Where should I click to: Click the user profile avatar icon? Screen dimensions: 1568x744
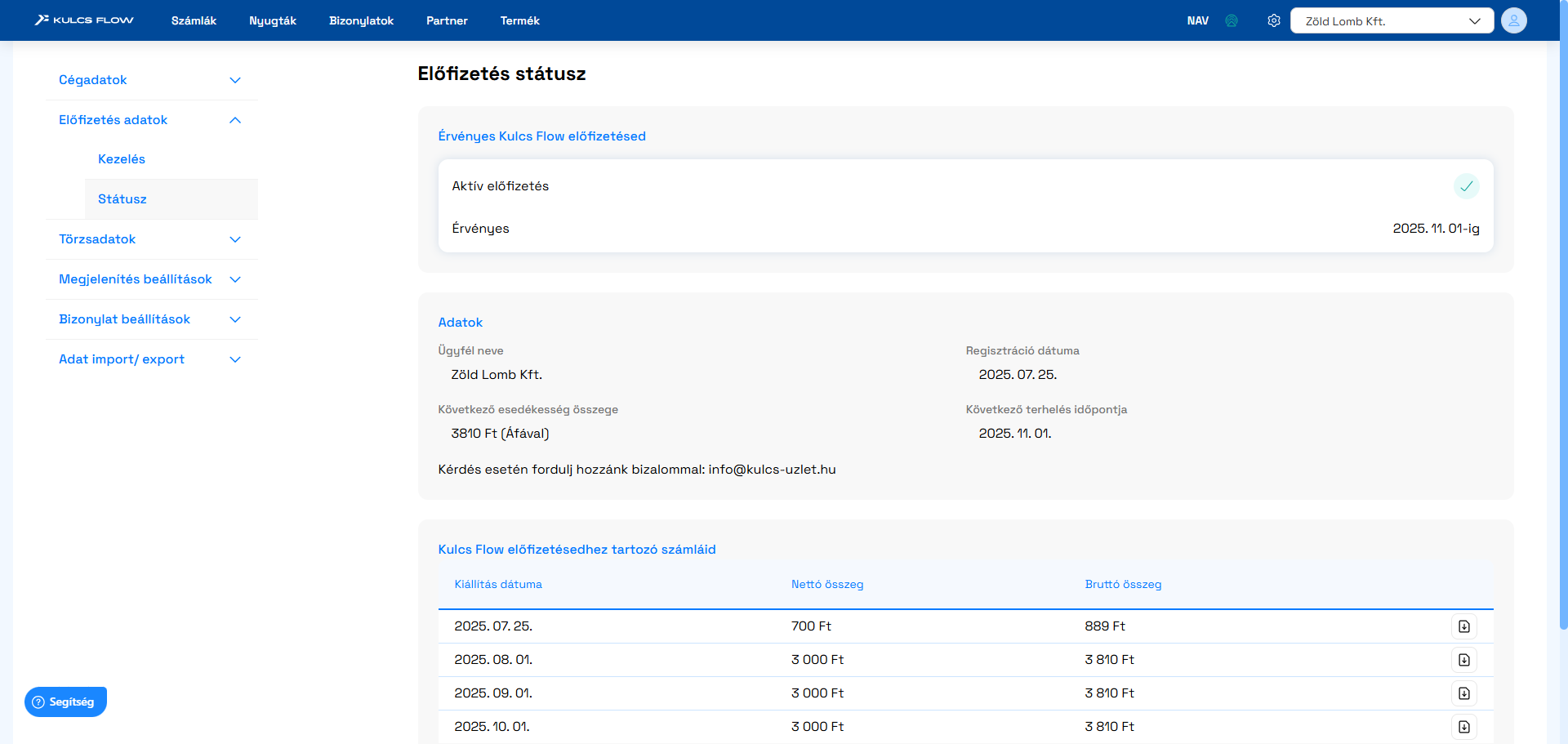(1513, 20)
